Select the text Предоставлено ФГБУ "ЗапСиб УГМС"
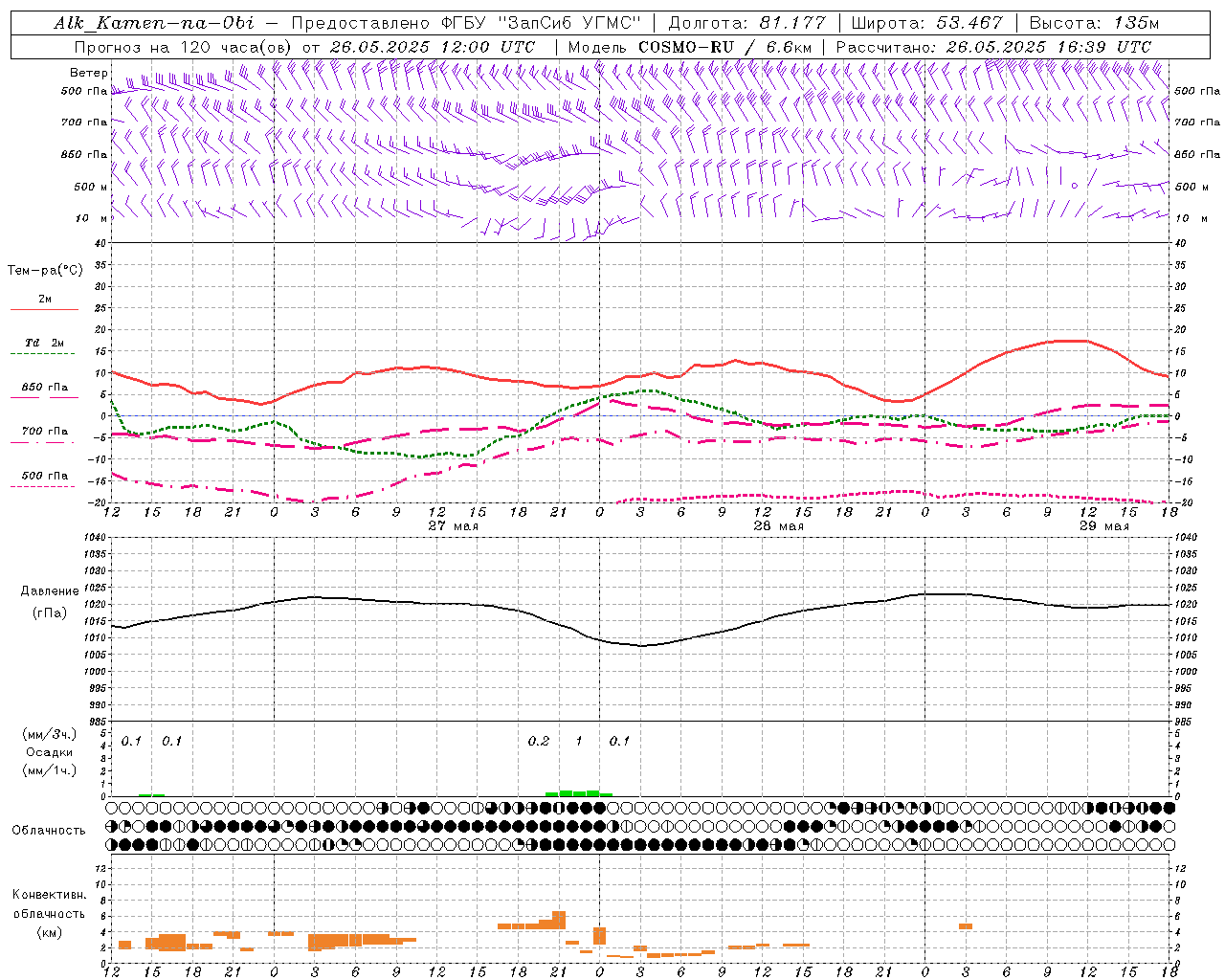Viewport: 1225px width, 980px height. [465, 23]
